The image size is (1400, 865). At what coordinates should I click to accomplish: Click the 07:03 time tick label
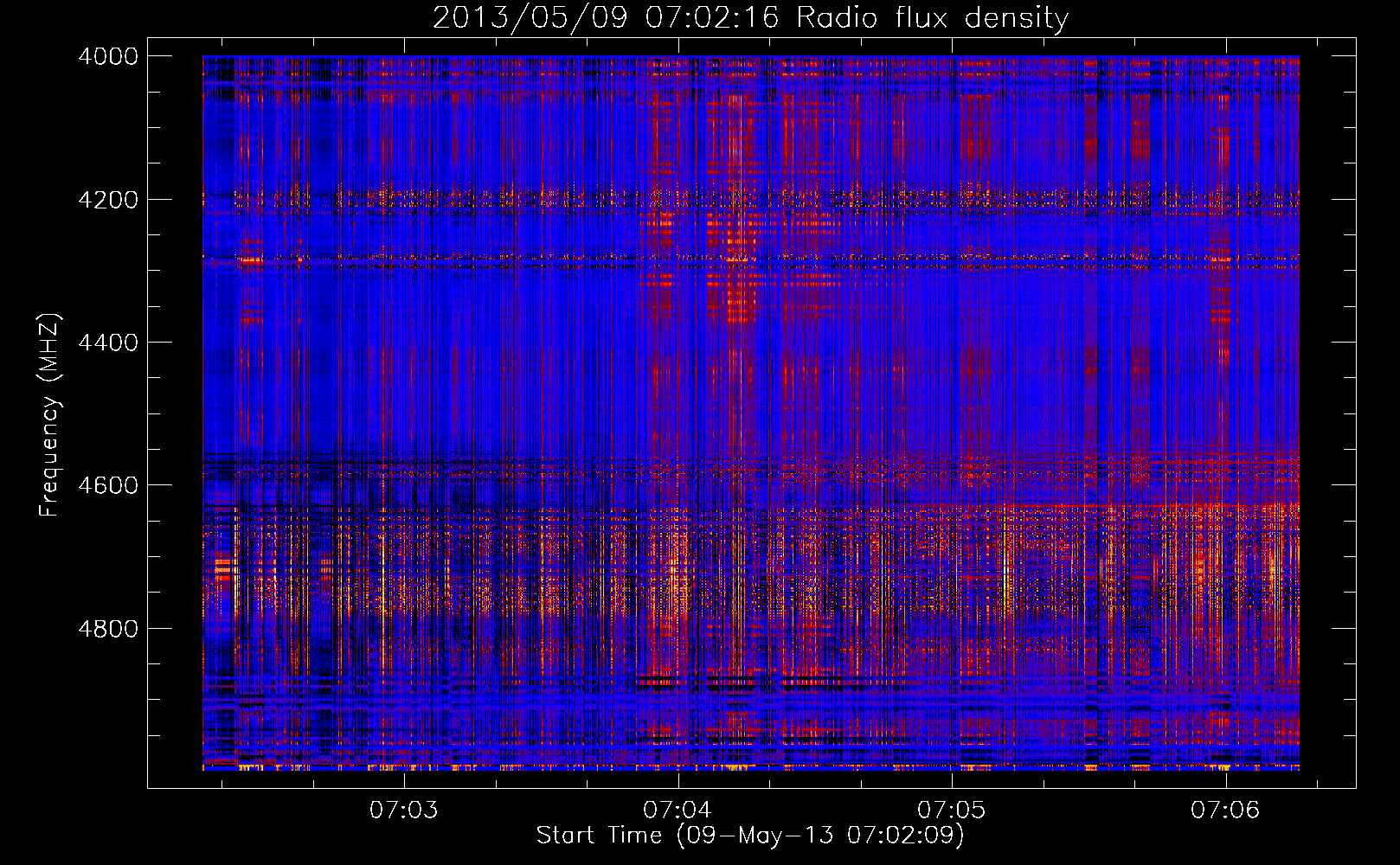tap(404, 811)
